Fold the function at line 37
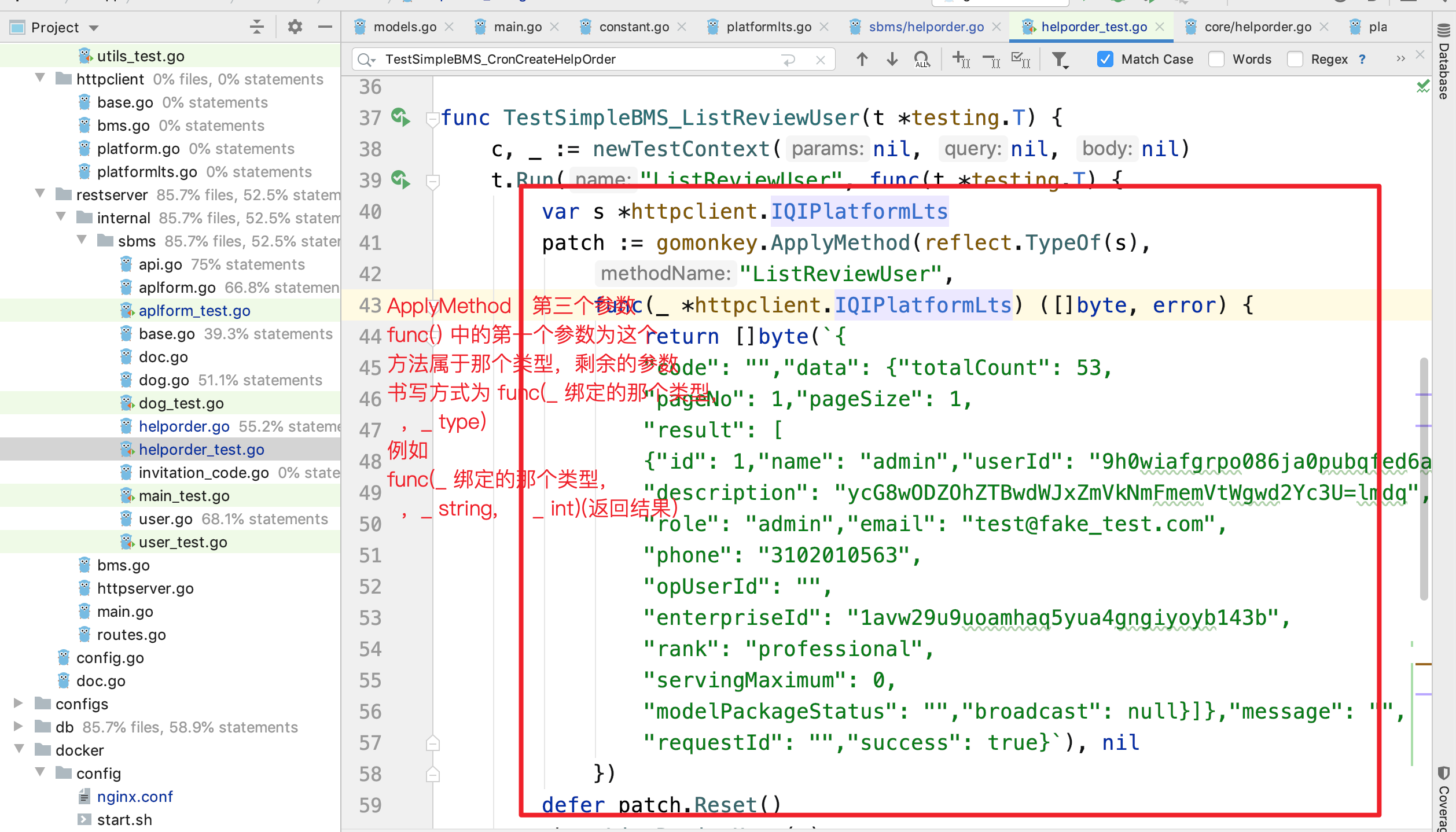1456x832 pixels. (432, 119)
